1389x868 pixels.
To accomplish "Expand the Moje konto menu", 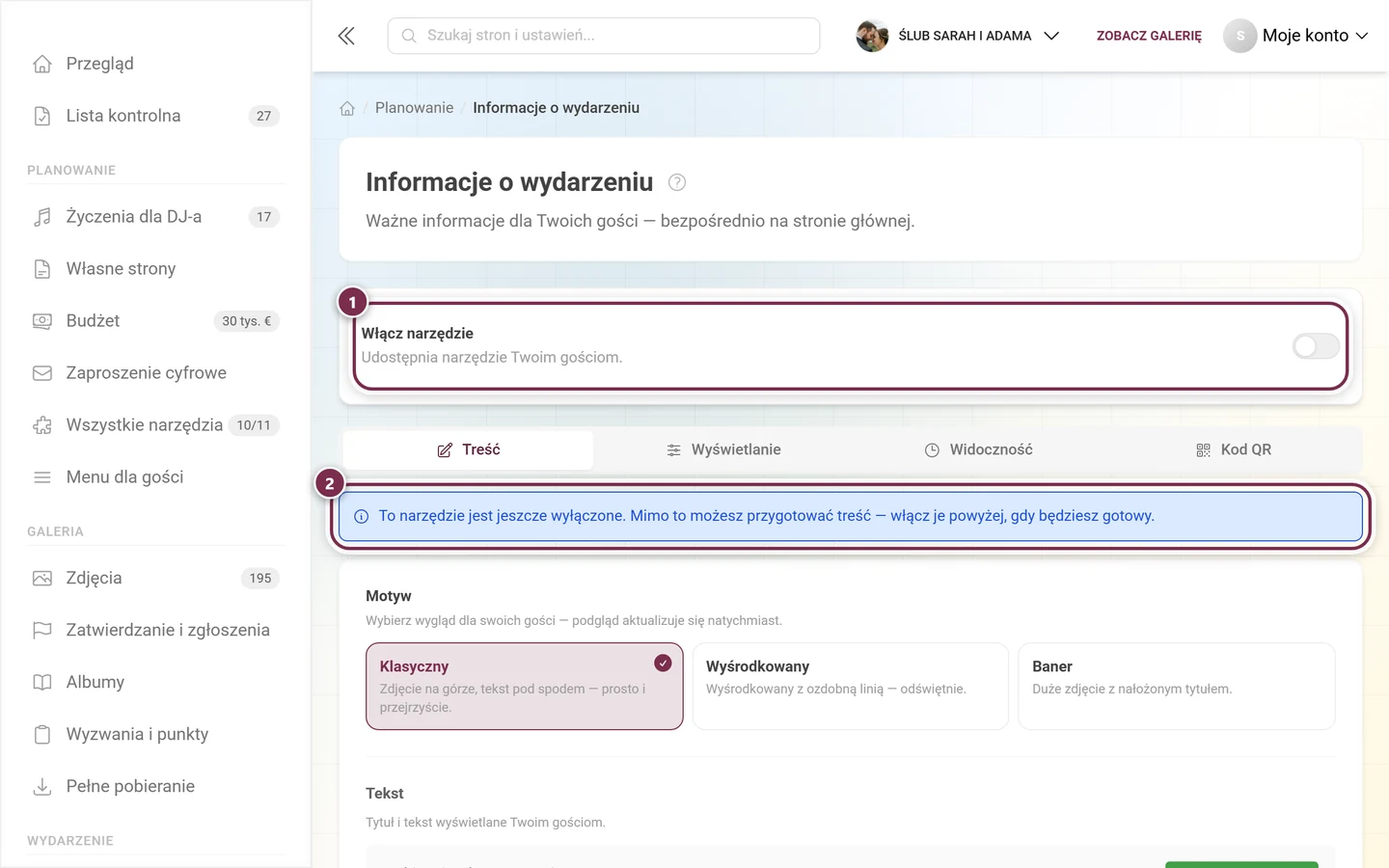I will pyautogui.click(x=1296, y=36).
